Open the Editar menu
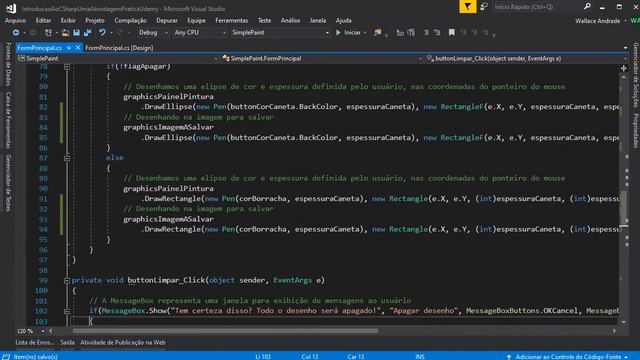The image size is (640, 360). click(x=43, y=20)
